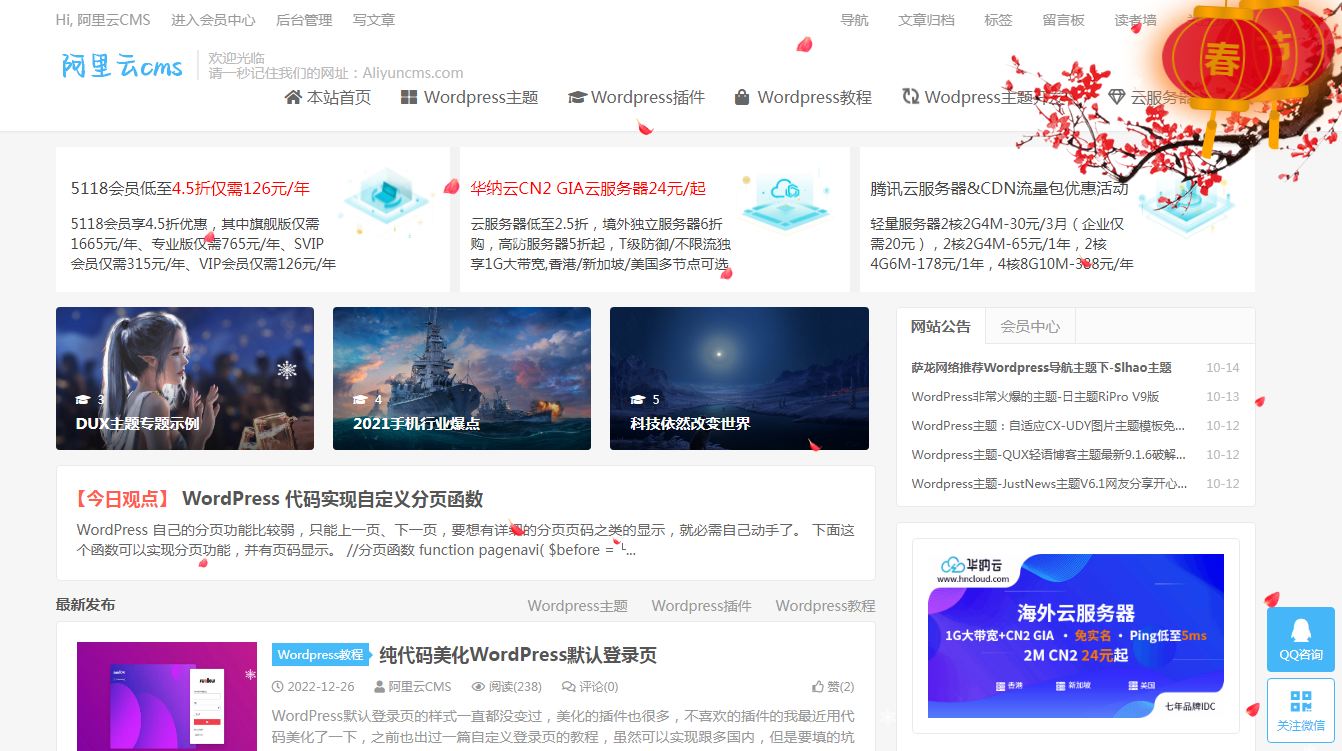Open the 标签 top link

point(998,20)
